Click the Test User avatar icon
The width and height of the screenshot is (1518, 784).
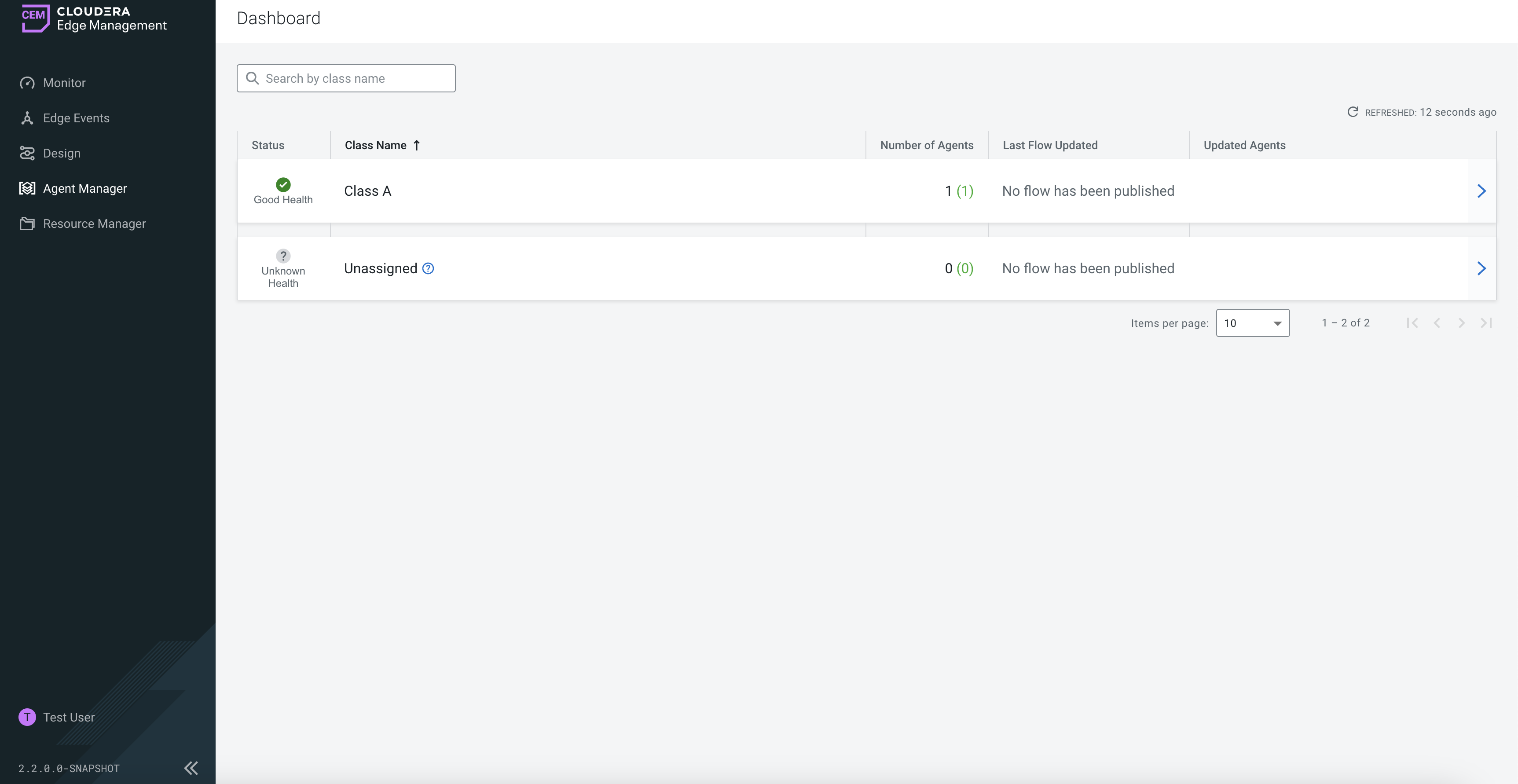click(27, 717)
